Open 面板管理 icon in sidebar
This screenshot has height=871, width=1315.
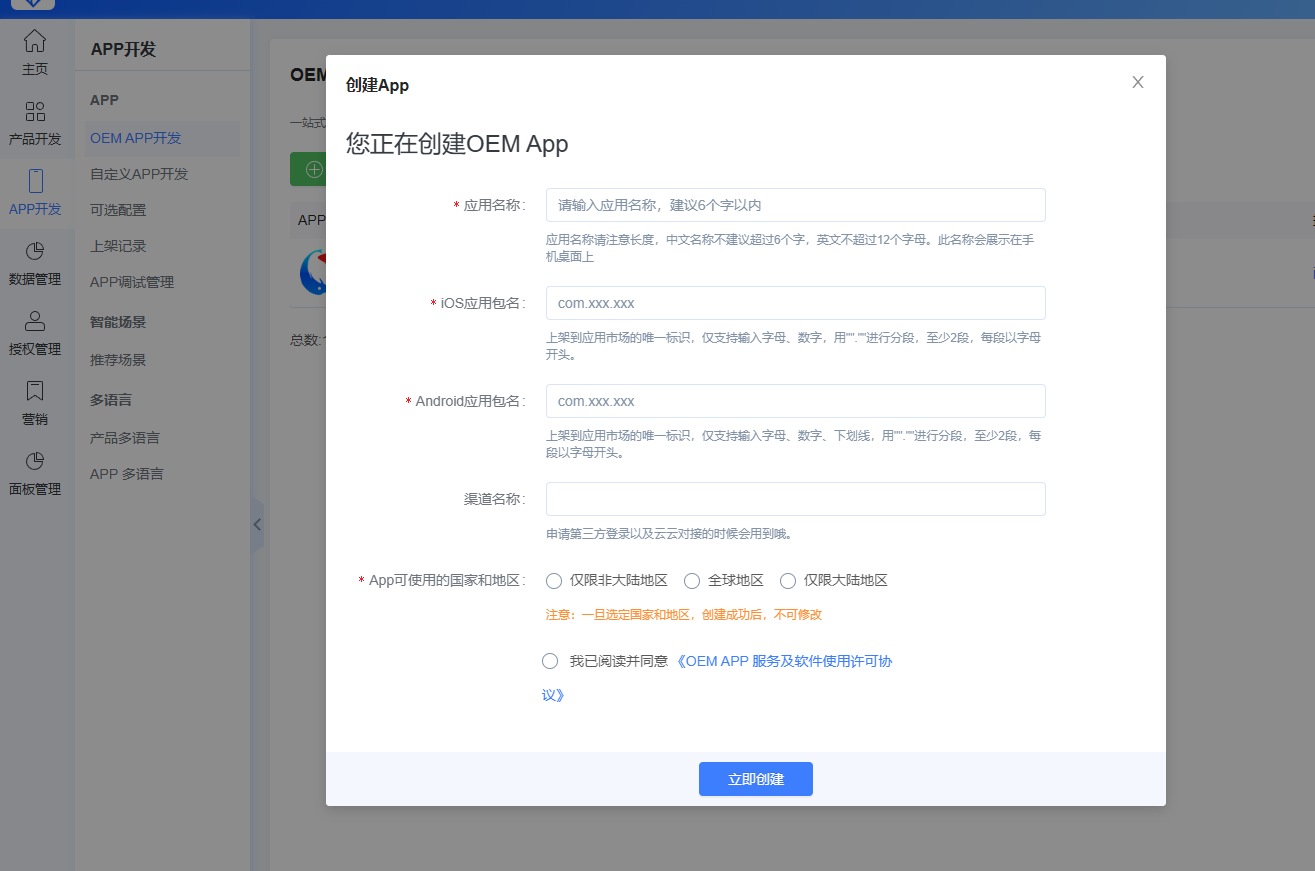click(35, 461)
